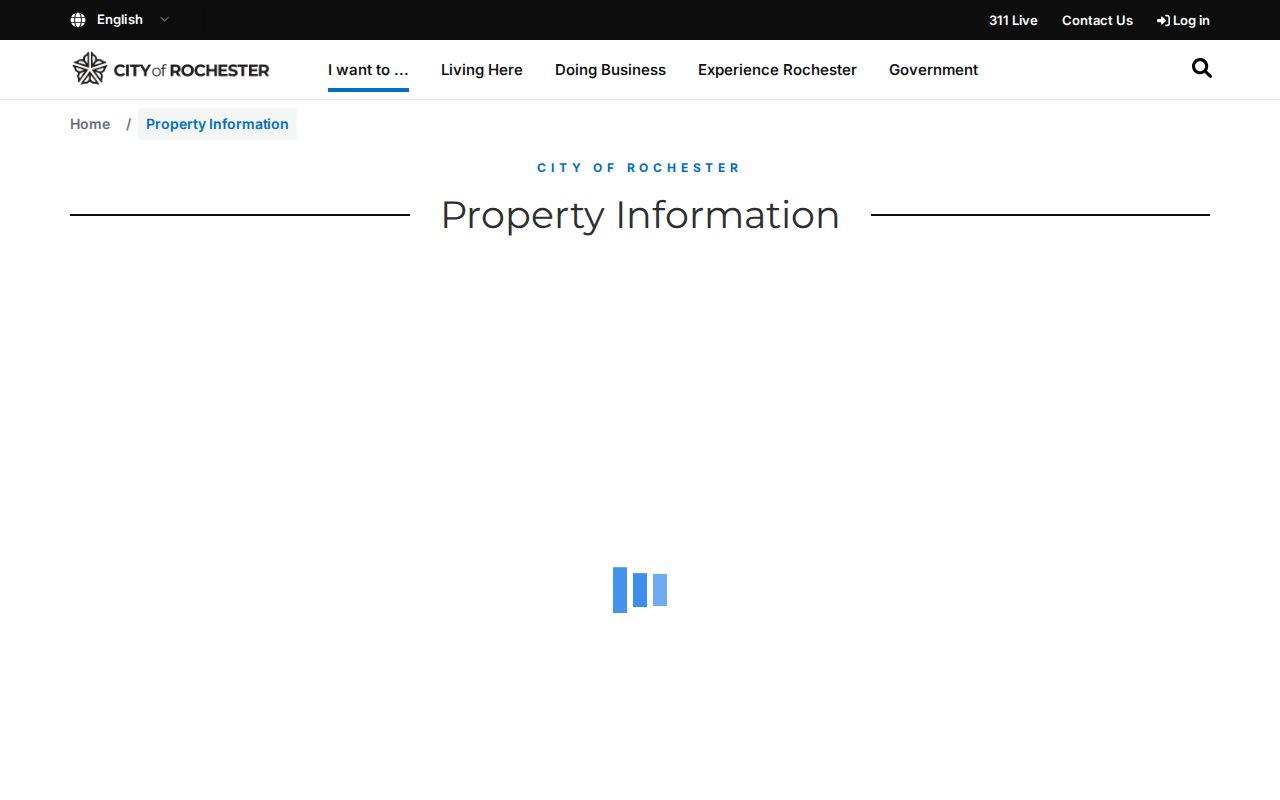Image resolution: width=1280 pixels, height=800 pixels.
Task: Click the "CITY OF ROCHESTER" subtitle text
Action: [x=640, y=168]
